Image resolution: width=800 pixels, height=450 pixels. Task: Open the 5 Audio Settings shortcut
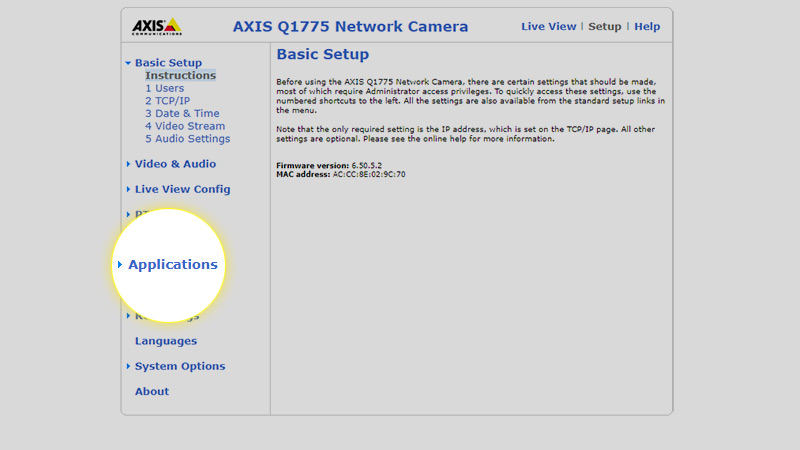point(187,139)
